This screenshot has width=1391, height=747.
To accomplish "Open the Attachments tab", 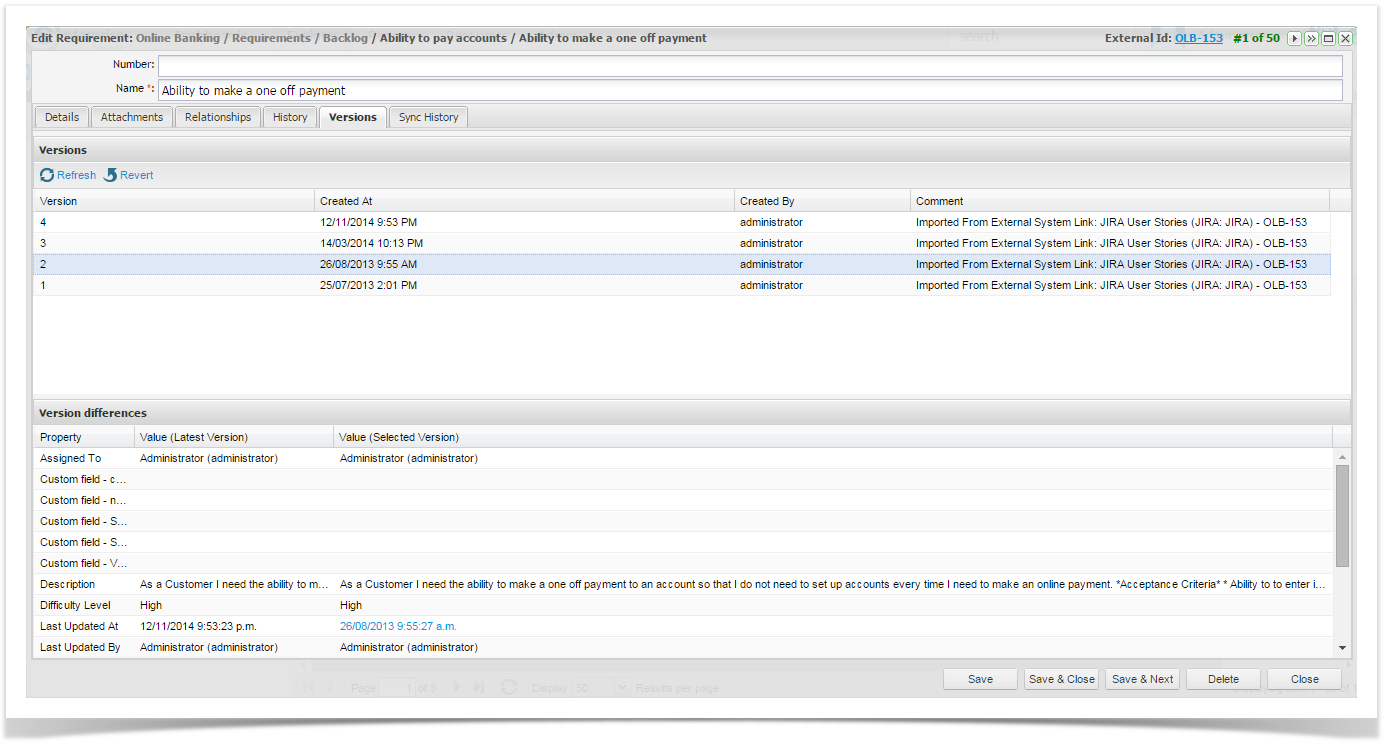I will (x=132, y=117).
